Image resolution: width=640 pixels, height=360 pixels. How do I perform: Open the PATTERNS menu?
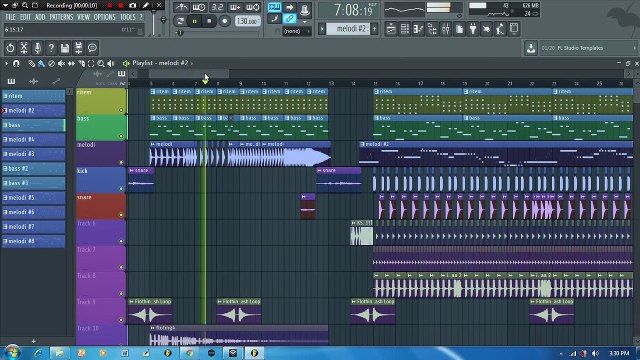coord(62,17)
